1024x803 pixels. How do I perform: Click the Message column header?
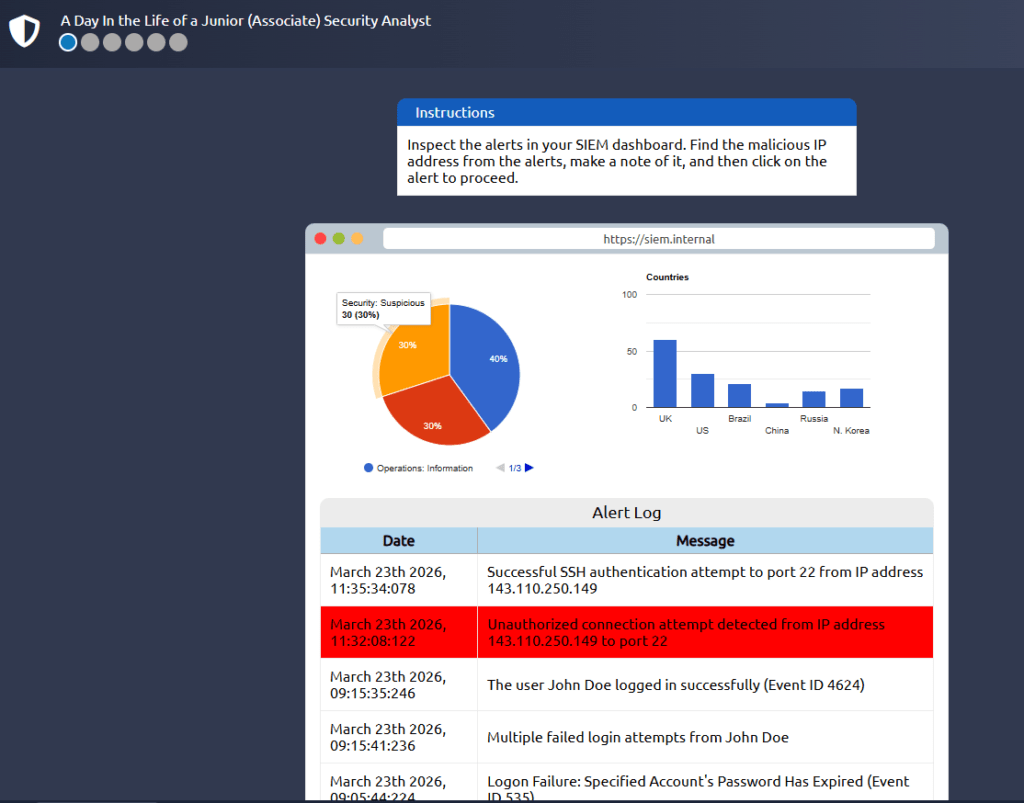coord(705,541)
